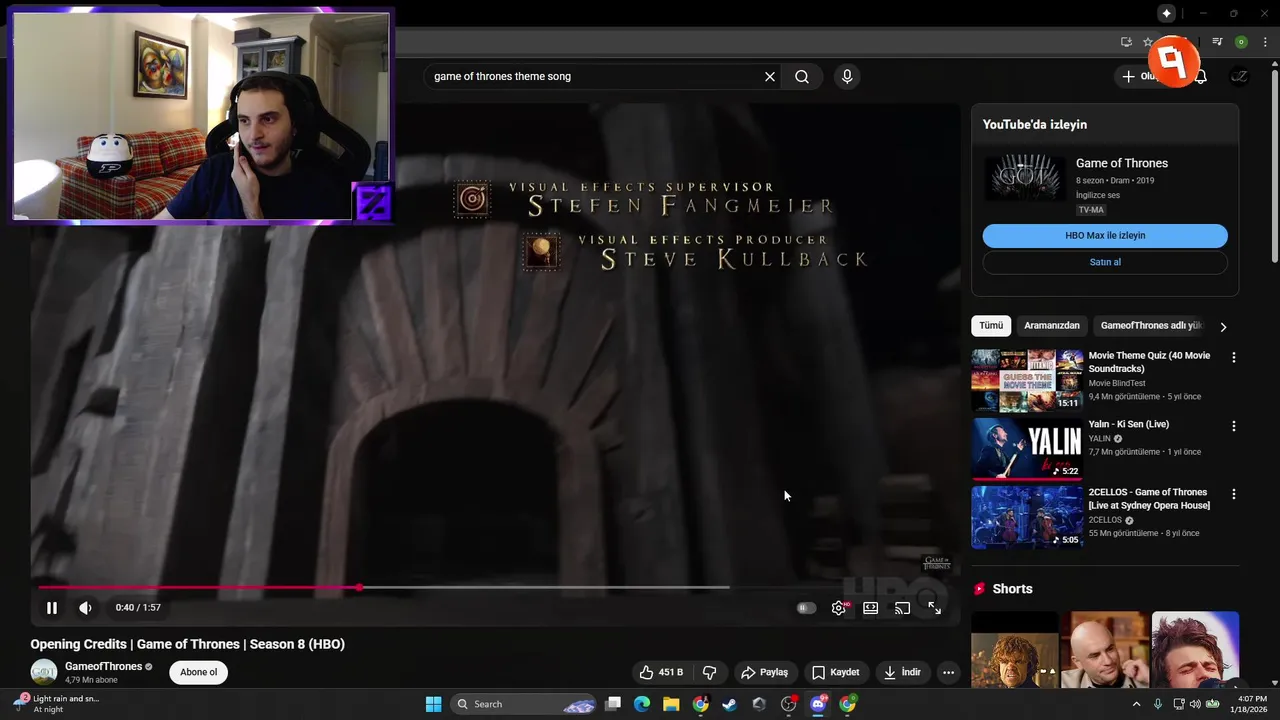The width and height of the screenshot is (1280, 720).
Task: Click the volume icon in system tray
Action: (1196, 704)
